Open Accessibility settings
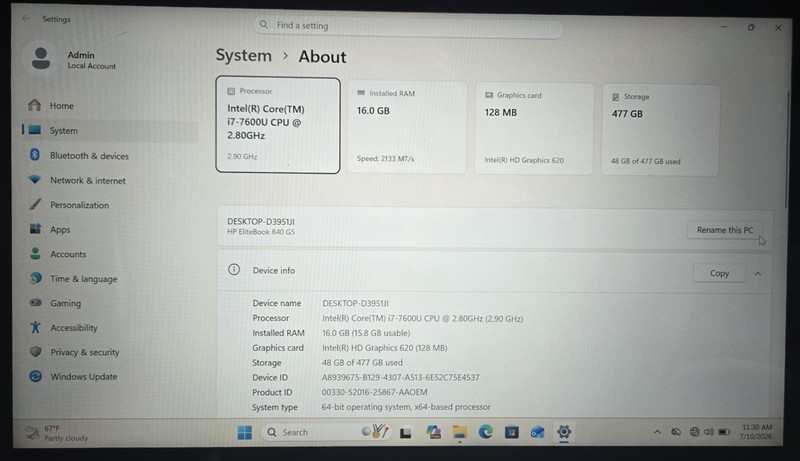This screenshot has width=800, height=461. [110, 327]
